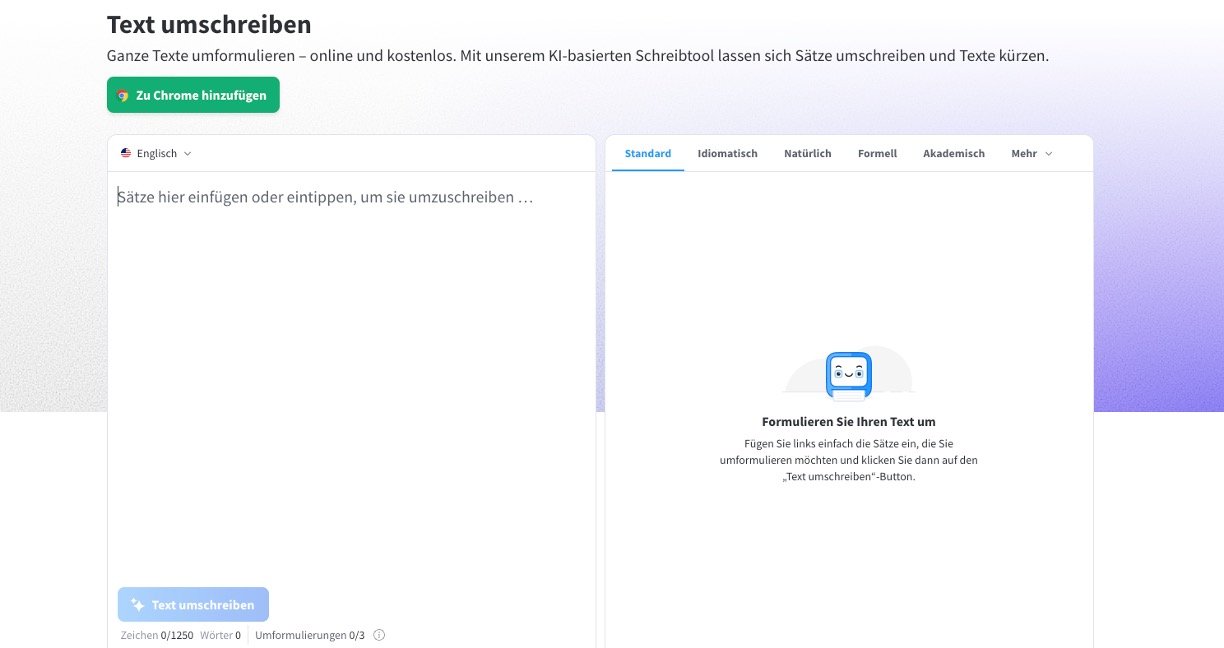Click the Chrome logo on the green button
1224x648 pixels.
coord(124,94)
